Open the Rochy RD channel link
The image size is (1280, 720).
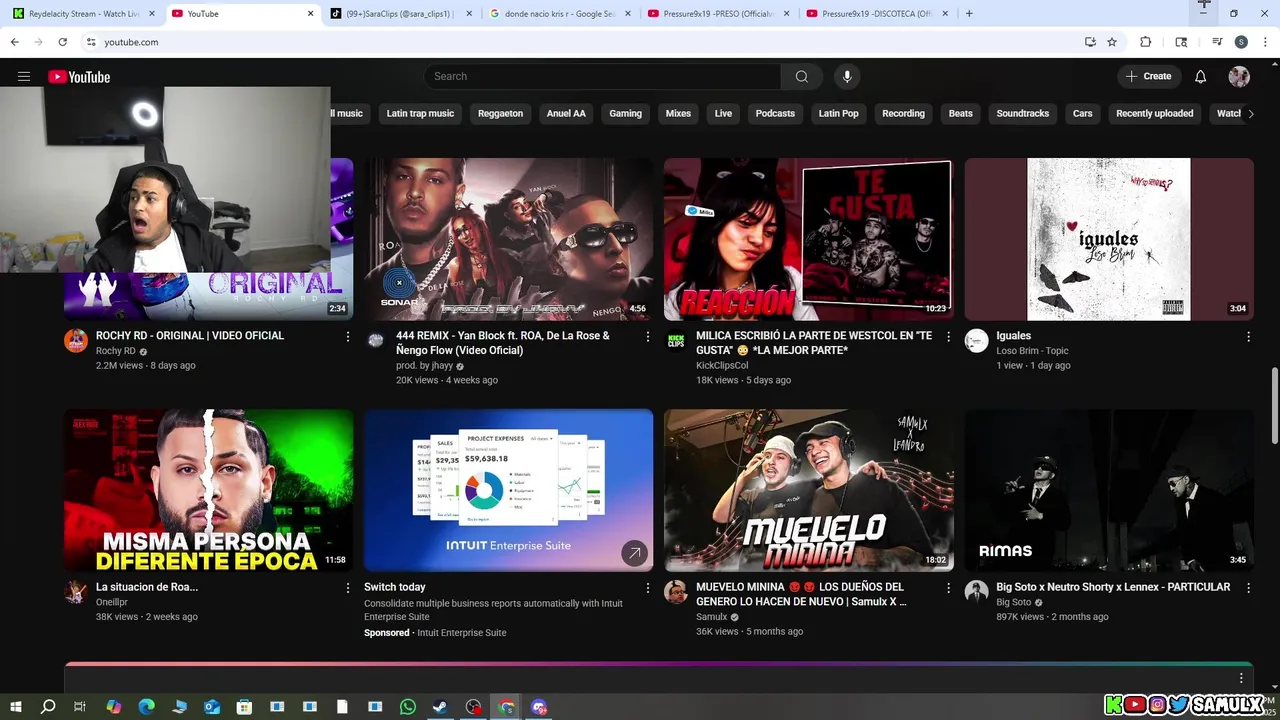click(116, 351)
